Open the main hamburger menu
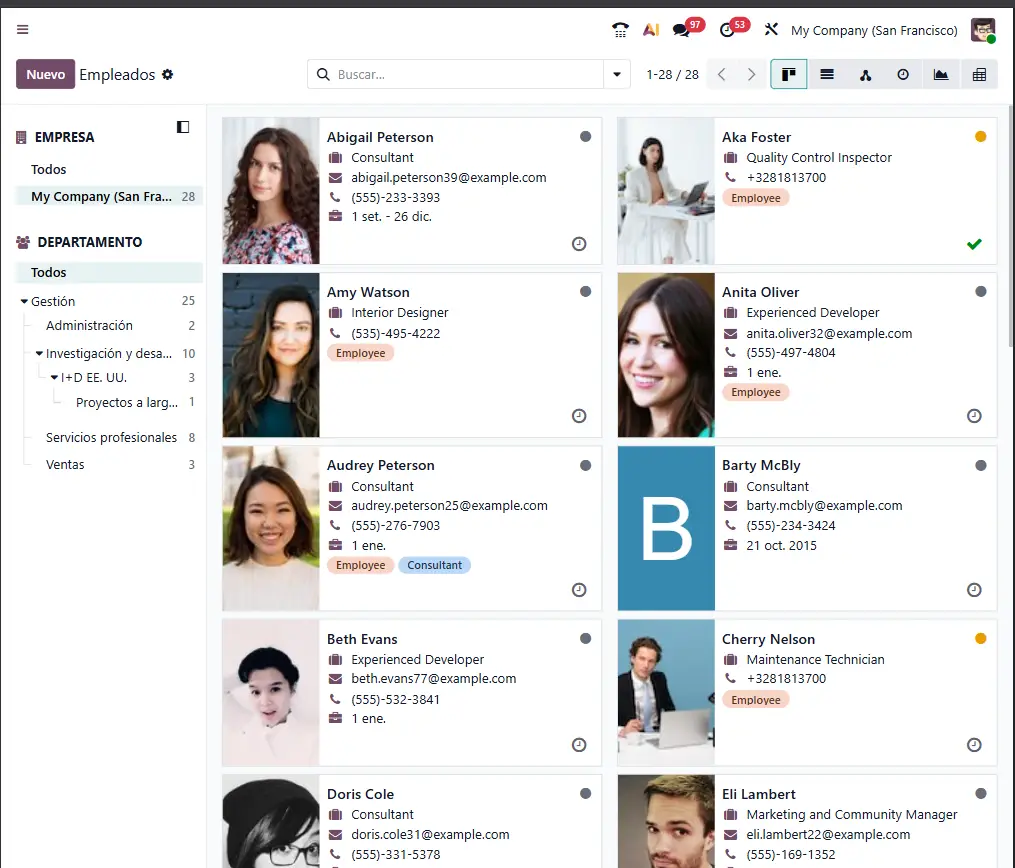This screenshot has height=868, width=1015. (x=23, y=30)
